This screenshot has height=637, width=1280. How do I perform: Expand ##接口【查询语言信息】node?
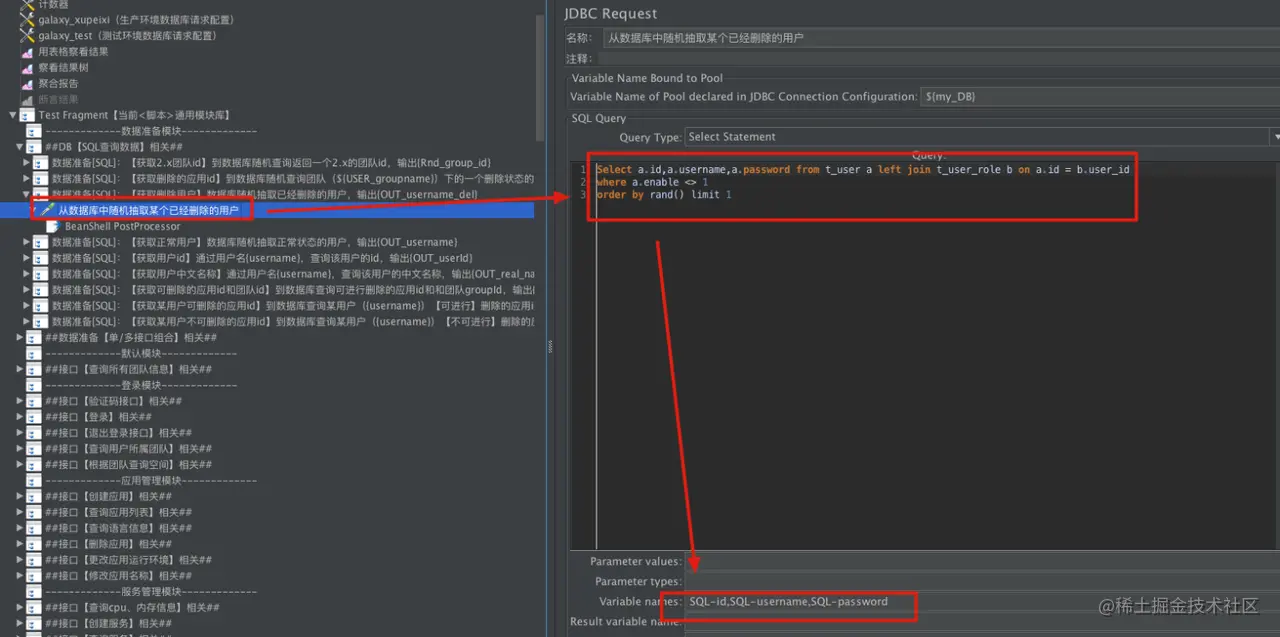(20, 528)
